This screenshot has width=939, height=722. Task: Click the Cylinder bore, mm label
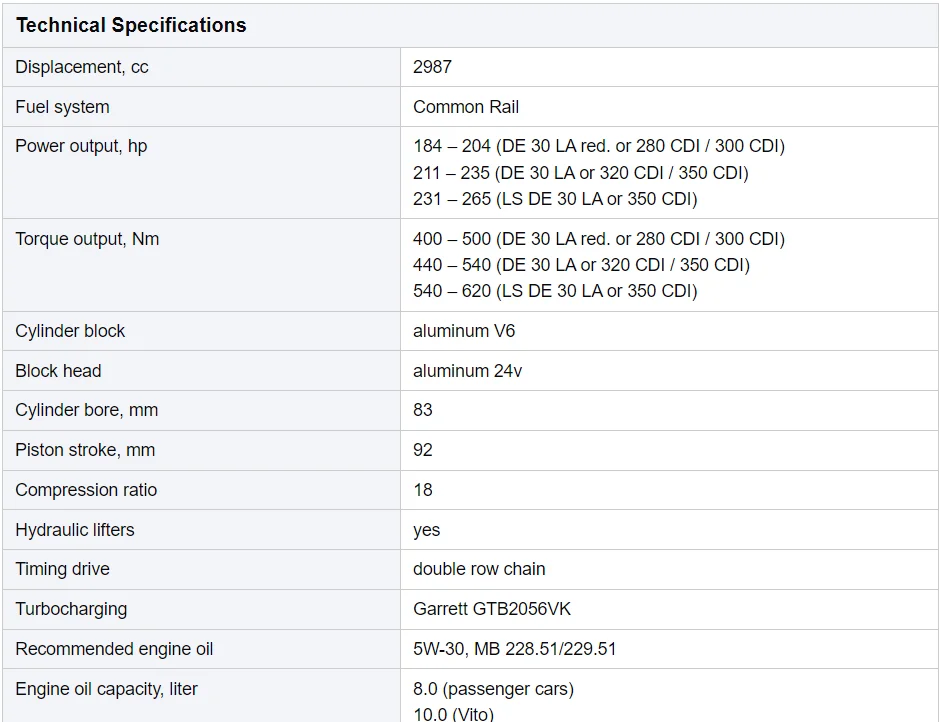[x=87, y=410]
